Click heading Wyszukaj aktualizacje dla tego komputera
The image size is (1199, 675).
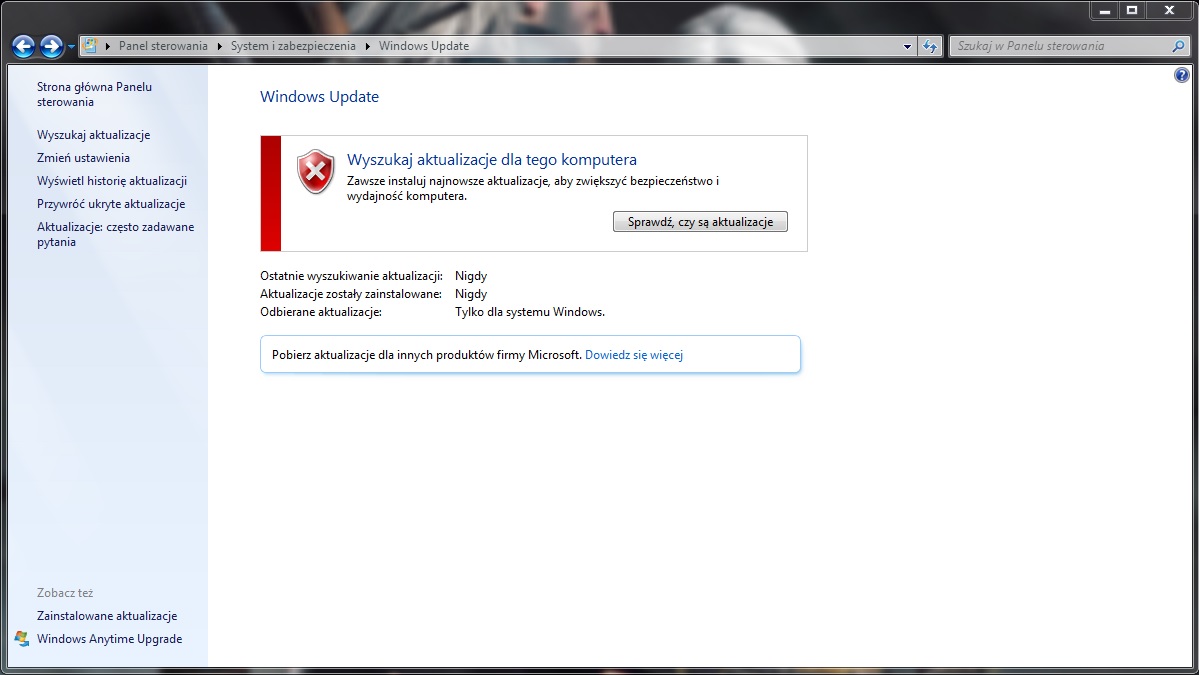tap(492, 159)
